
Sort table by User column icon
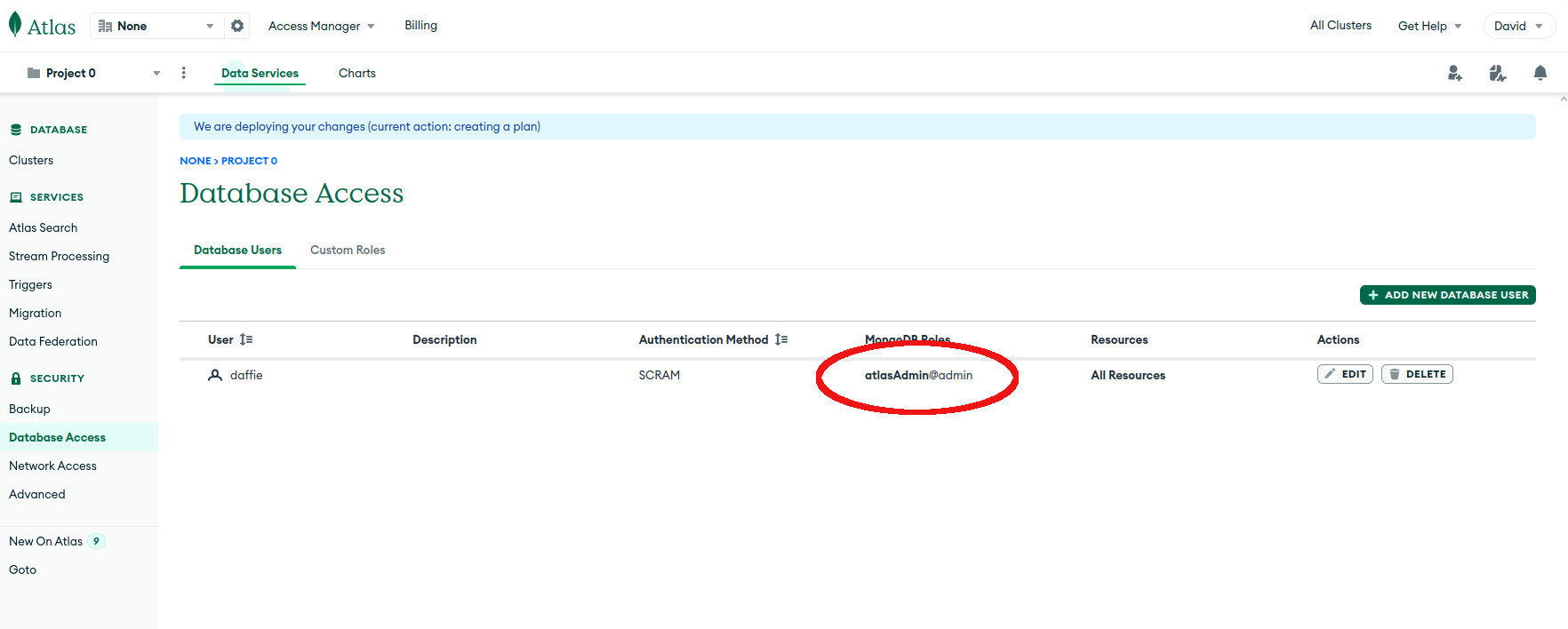click(x=246, y=339)
